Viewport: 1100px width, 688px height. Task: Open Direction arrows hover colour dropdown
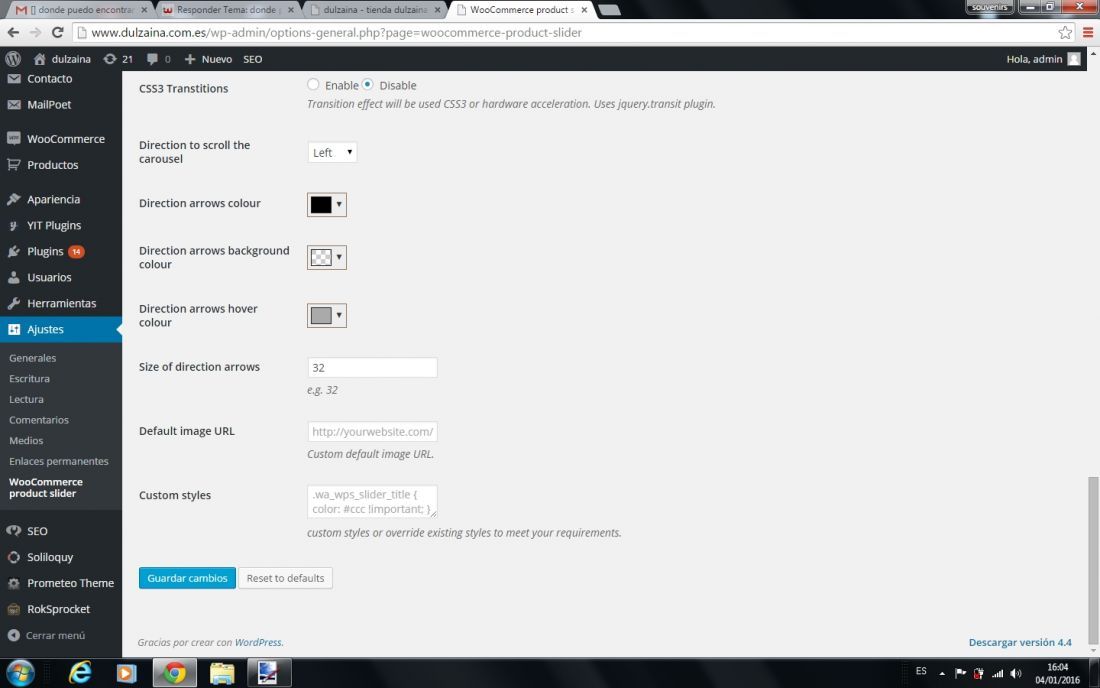point(339,315)
